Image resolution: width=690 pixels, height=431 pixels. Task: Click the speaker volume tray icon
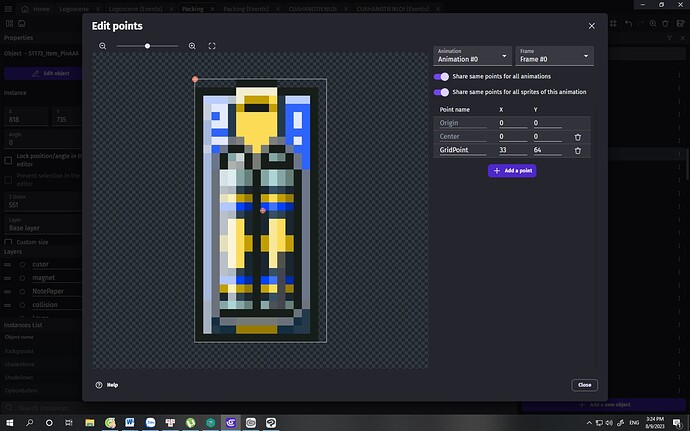[x=609, y=423]
